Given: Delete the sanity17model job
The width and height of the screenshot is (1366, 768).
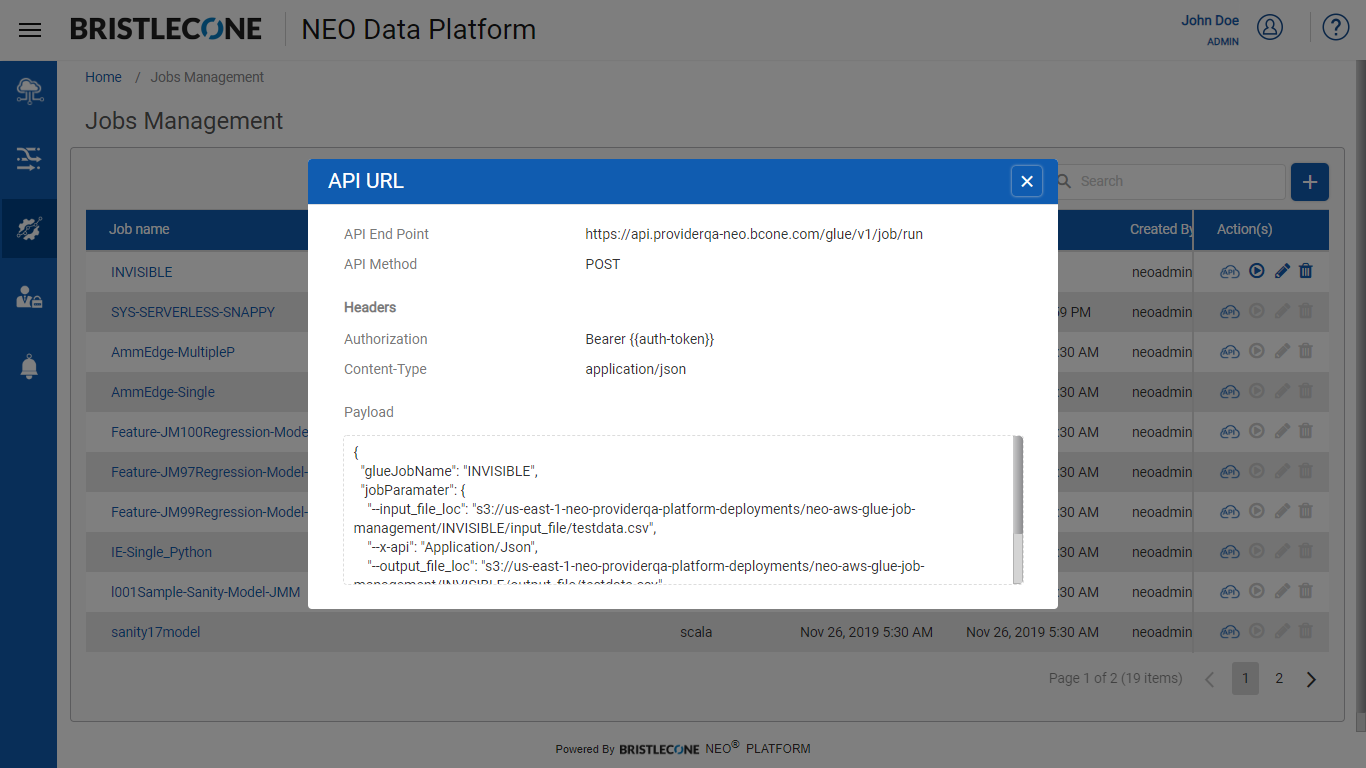Looking at the screenshot, I should pos(1305,631).
